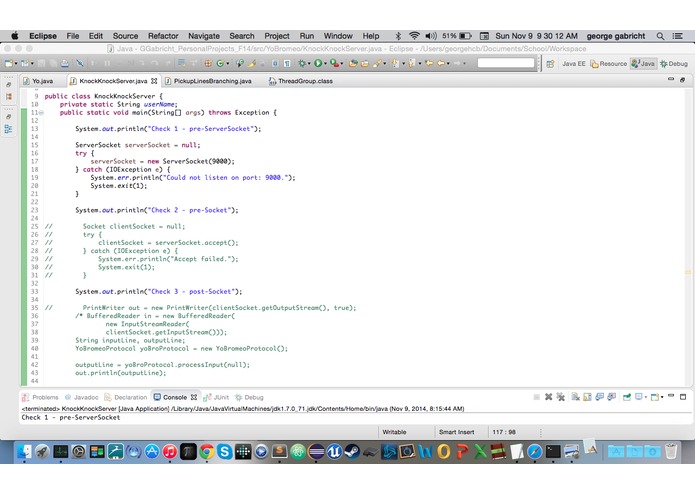Click the Print toolbar icon

coord(65,63)
